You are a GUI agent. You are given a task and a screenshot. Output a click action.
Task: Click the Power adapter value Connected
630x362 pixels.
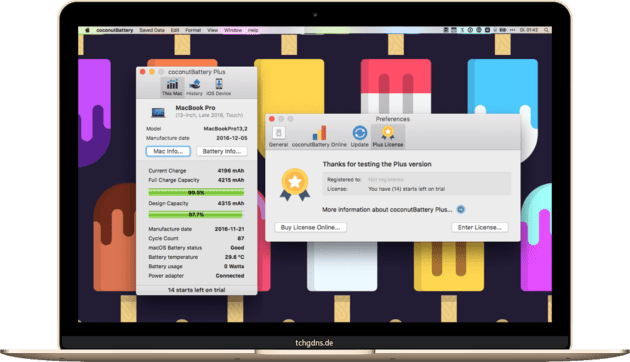tap(230, 276)
